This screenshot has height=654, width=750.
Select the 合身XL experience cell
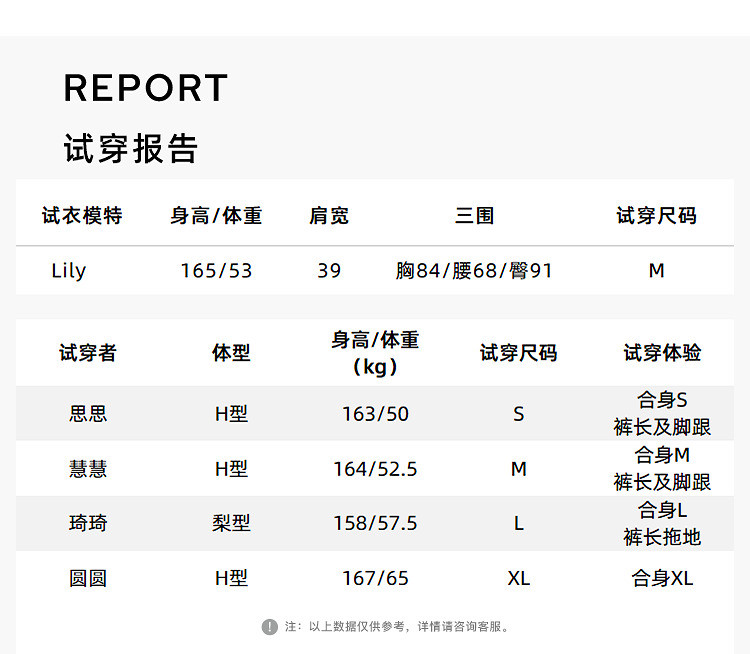[662, 578]
